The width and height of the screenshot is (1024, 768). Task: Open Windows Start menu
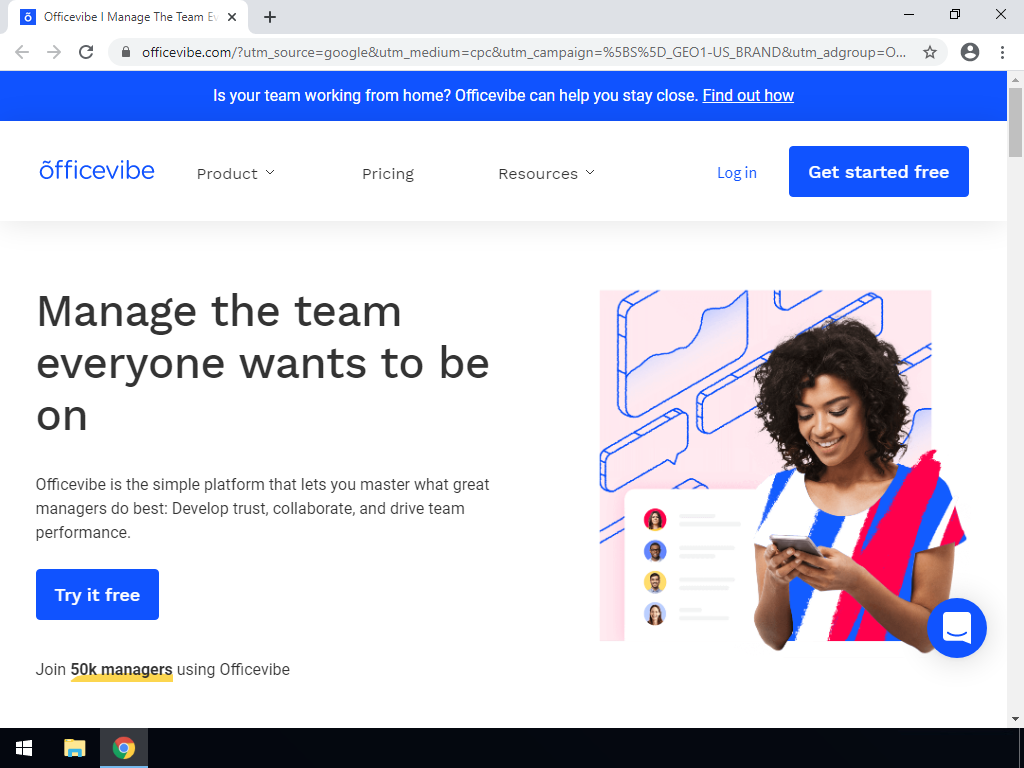coord(24,748)
